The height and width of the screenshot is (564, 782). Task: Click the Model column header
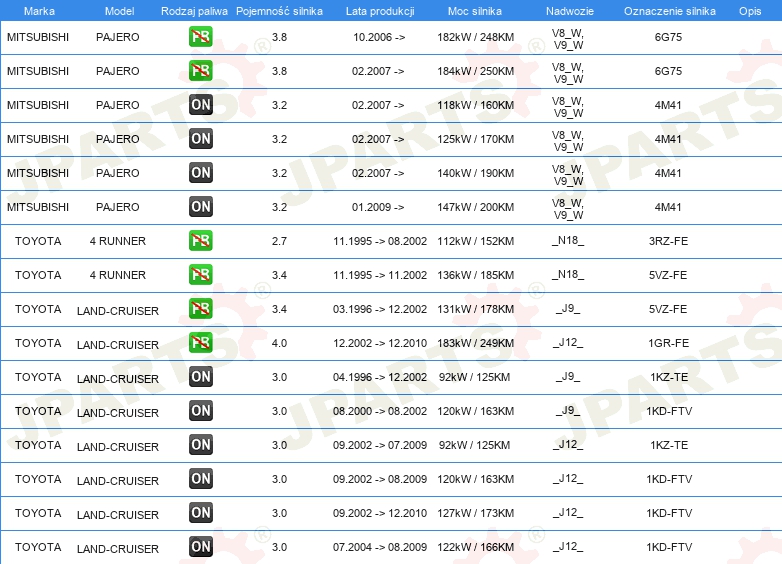(x=119, y=11)
